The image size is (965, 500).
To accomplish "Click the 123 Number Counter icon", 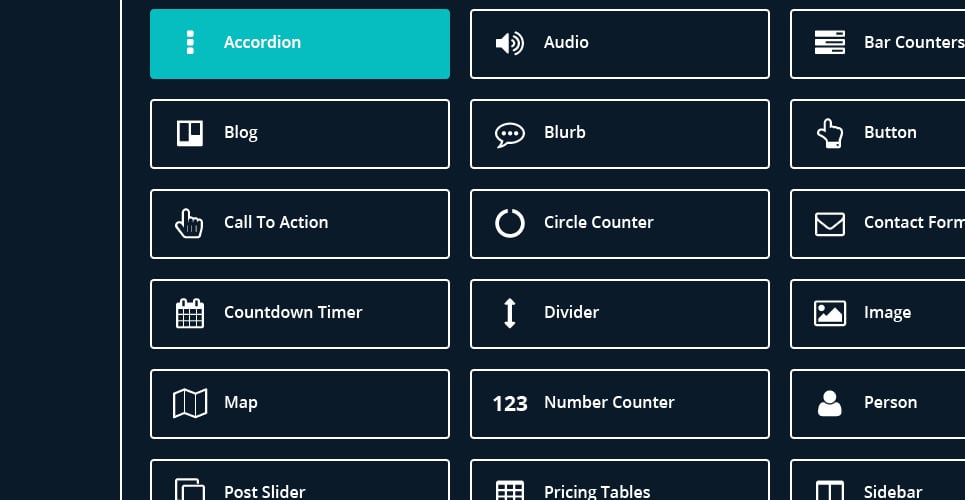I will click(x=510, y=404).
